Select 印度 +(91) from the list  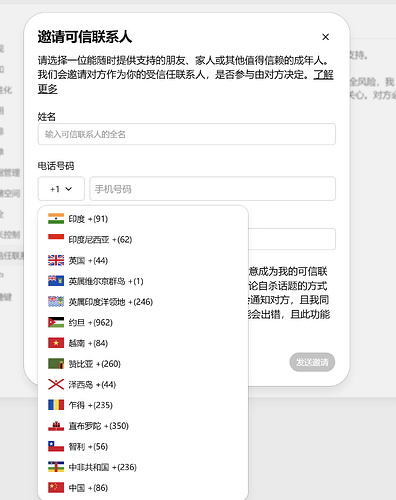pos(143,219)
